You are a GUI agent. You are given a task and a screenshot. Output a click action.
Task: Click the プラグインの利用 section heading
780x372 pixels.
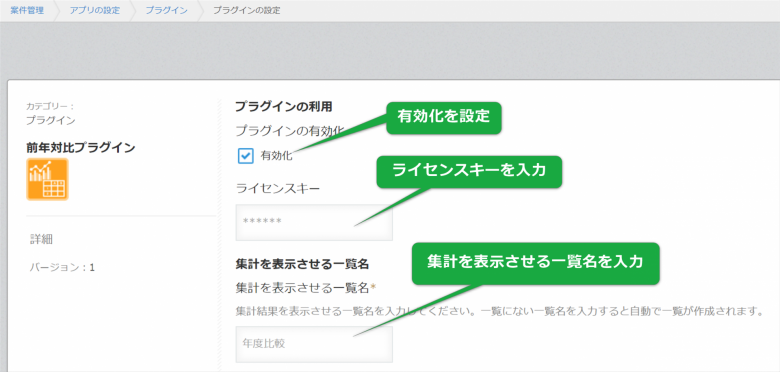pos(284,106)
